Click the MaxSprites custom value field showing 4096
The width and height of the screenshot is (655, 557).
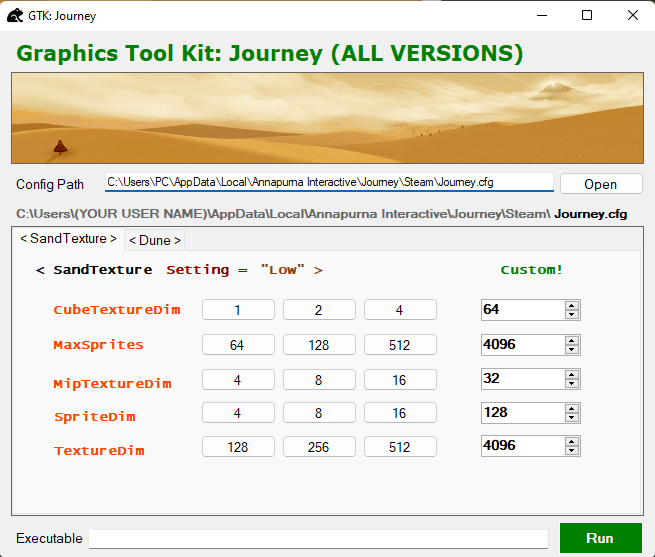[x=522, y=345]
